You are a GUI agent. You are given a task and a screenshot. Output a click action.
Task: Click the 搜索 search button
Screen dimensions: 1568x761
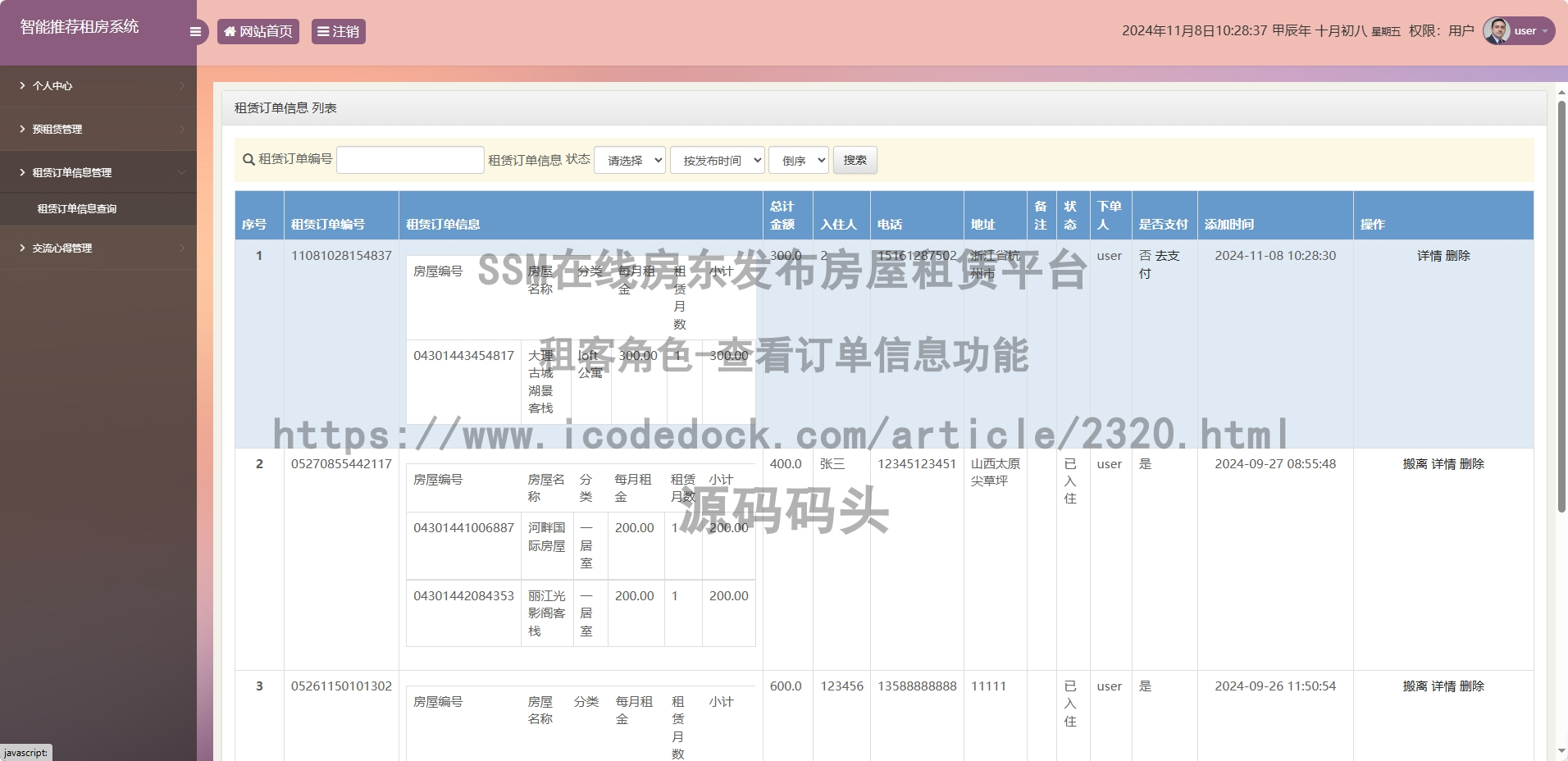(x=855, y=160)
